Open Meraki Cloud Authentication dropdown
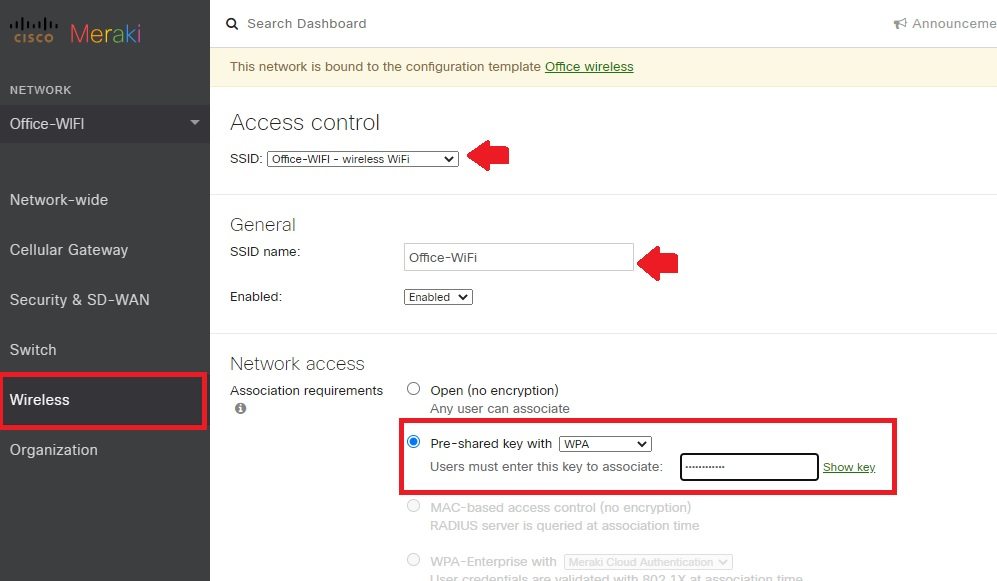997x581 pixels. [x=648, y=562]
